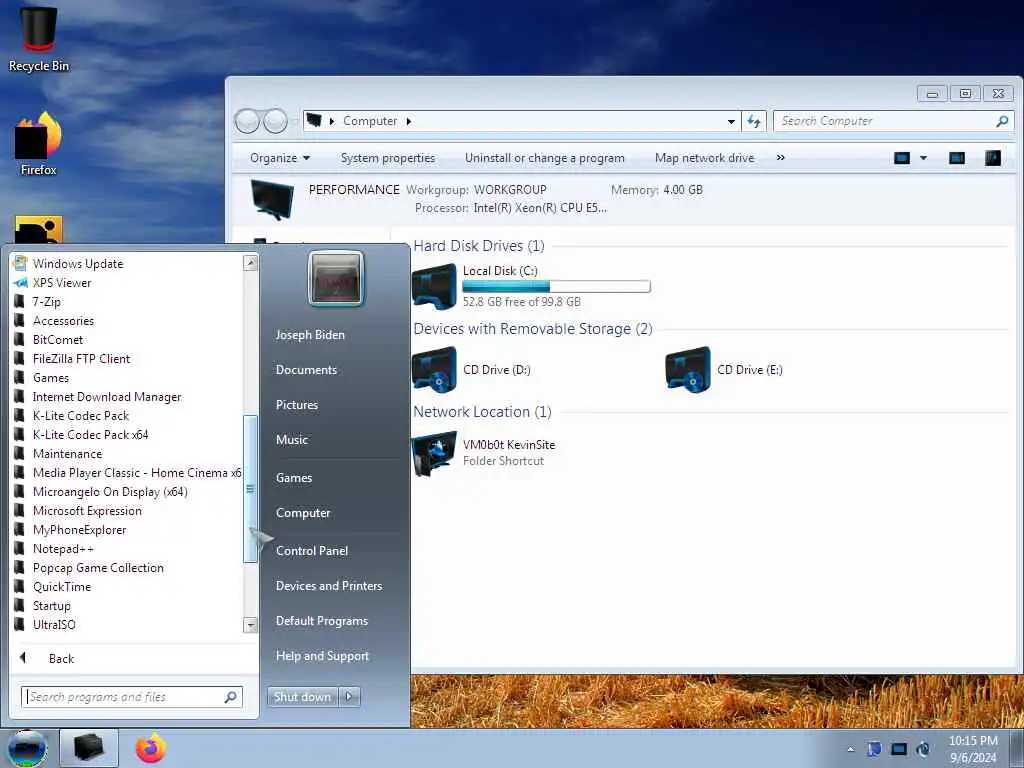Viewport: 1024px width, 768px height.
Task: Click the Local Disk (C:) usage bar
Action: [556, 286]
